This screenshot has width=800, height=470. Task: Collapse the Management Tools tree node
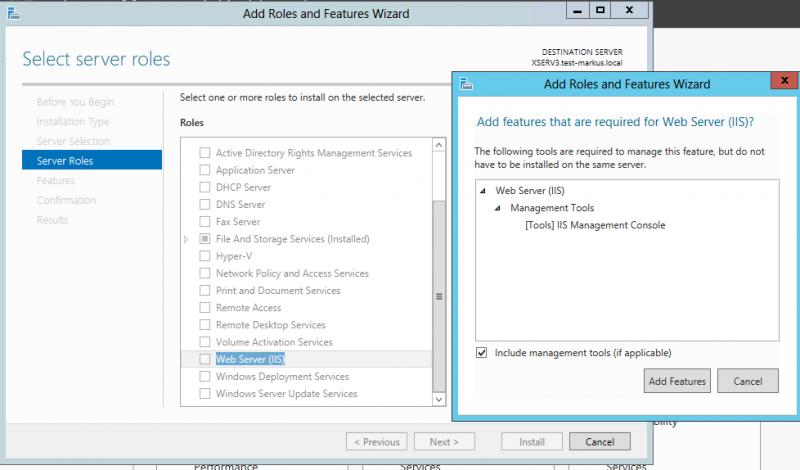click(x=500, y=208)
